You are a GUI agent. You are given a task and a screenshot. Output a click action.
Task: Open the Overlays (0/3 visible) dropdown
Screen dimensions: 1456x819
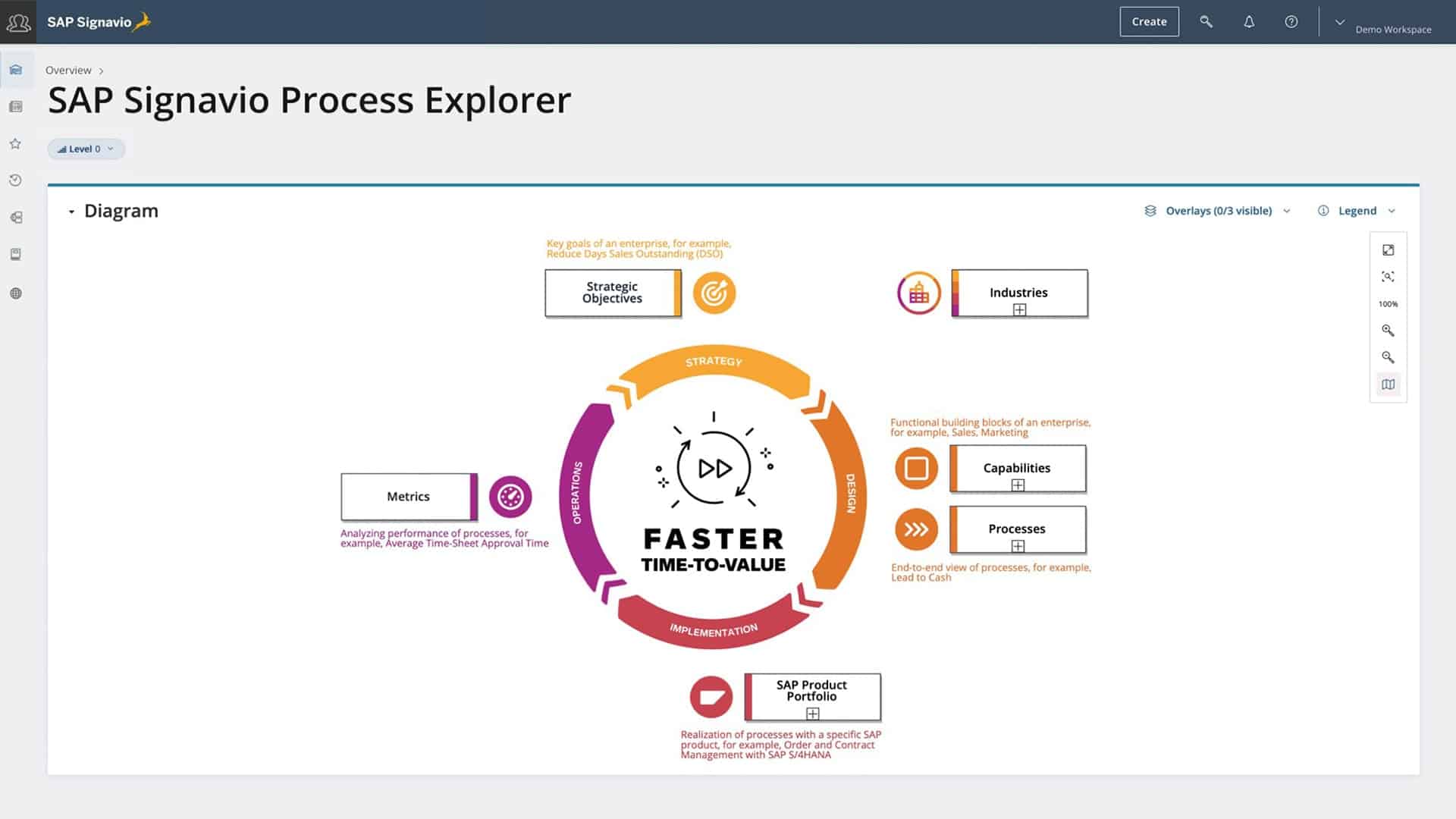[1217, 211]
